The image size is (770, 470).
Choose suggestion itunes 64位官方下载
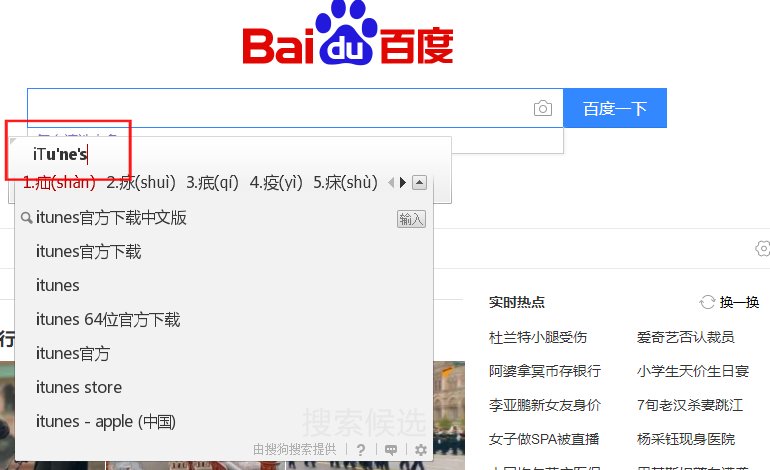pos(108,319)
